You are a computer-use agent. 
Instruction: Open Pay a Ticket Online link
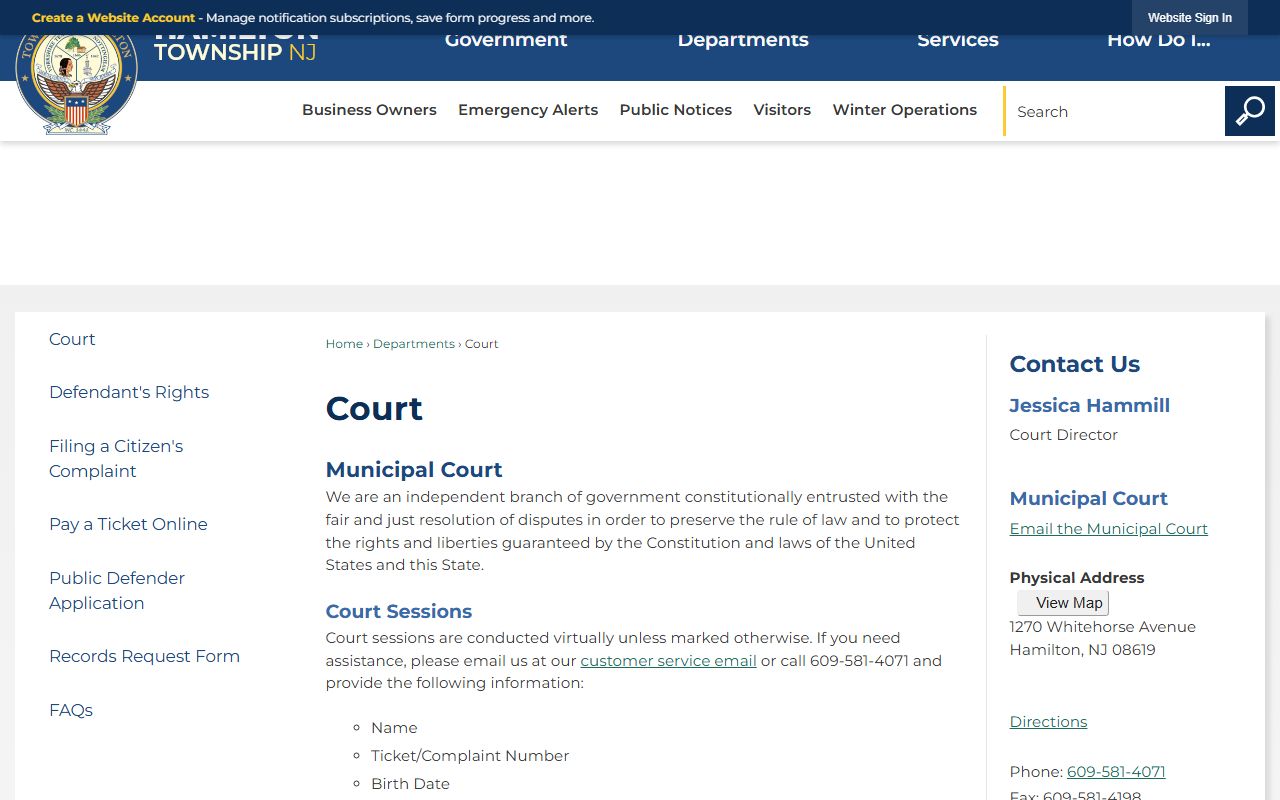point(128,524)
